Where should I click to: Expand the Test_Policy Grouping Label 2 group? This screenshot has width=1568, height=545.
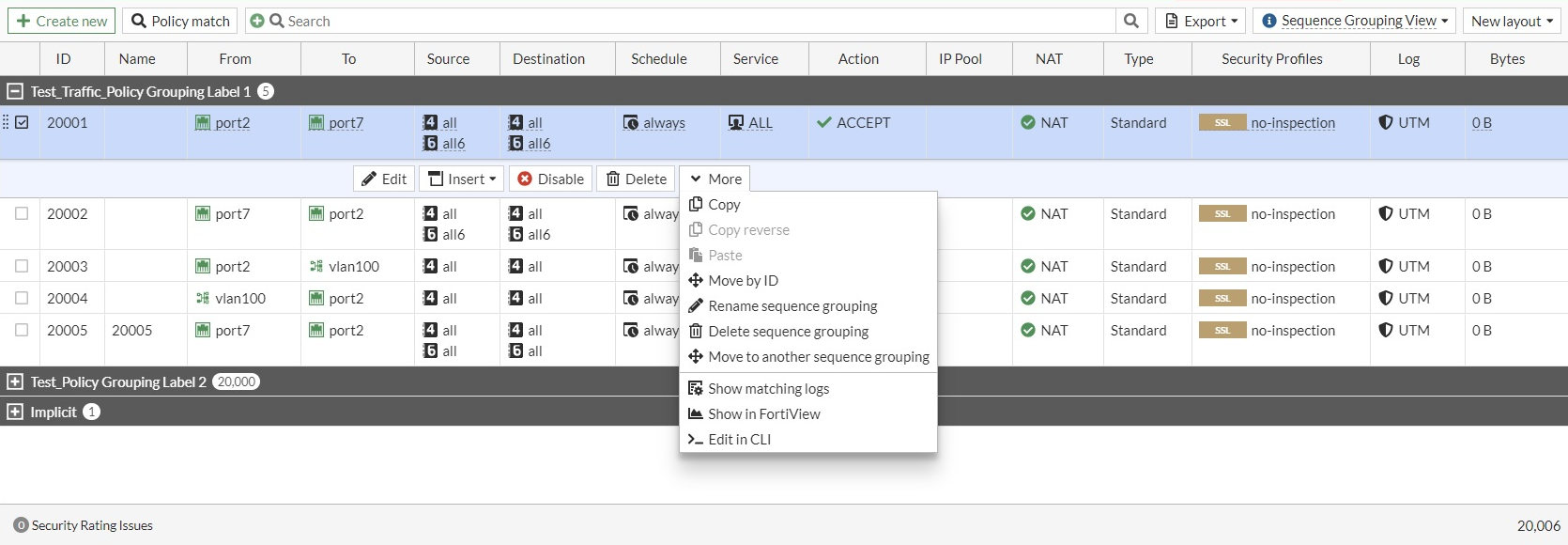(x=15, y=381)
